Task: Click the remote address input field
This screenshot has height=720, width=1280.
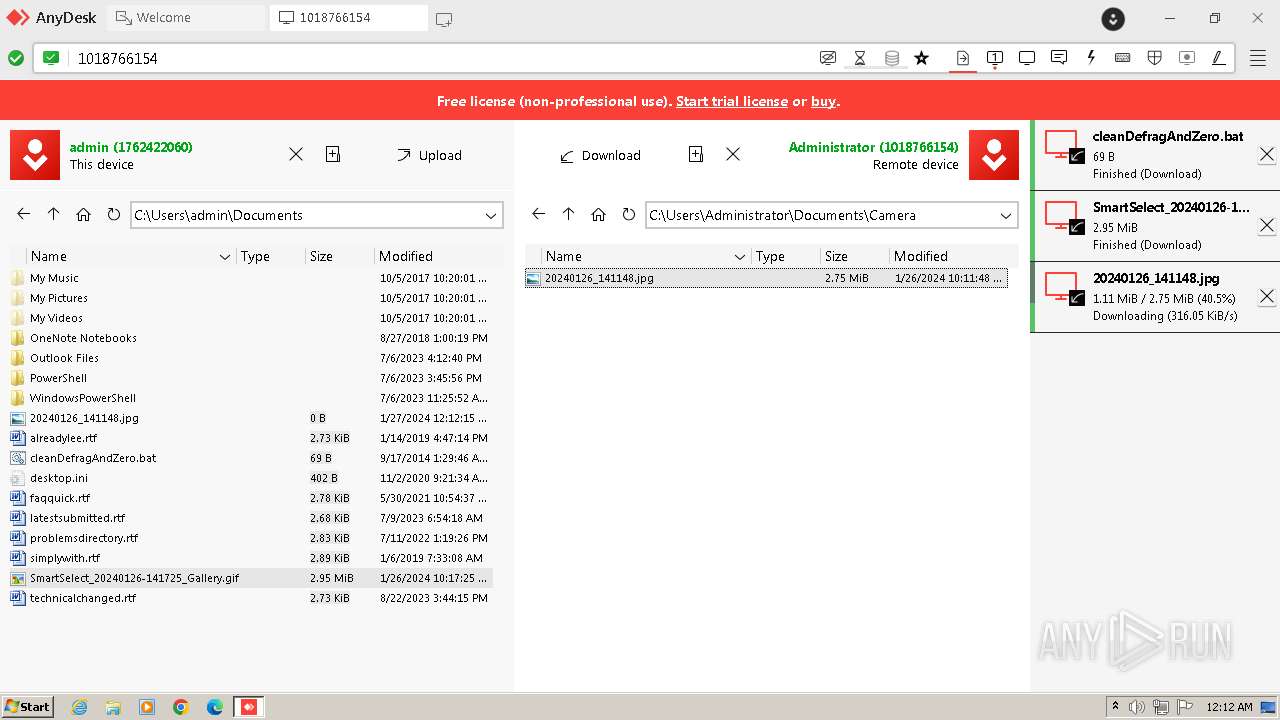Action: (440, 58)
